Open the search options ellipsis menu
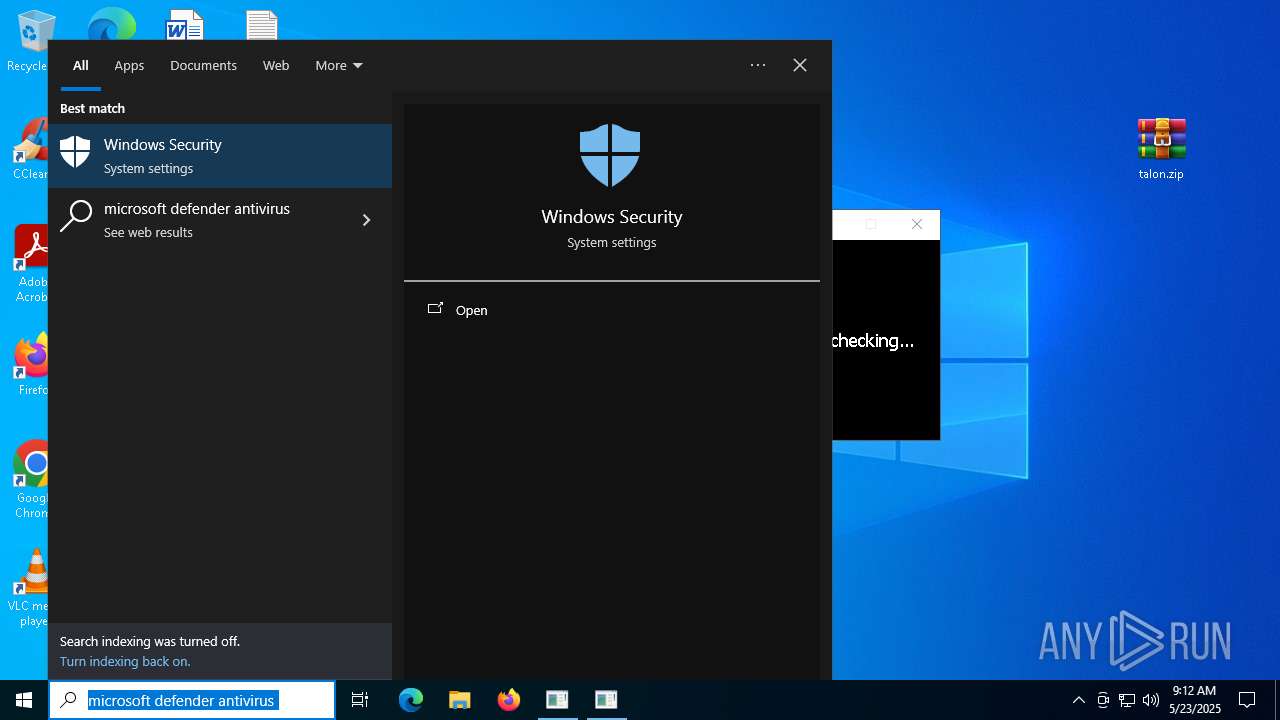The width and height of the screenshot is (1280, 720). 758,65
